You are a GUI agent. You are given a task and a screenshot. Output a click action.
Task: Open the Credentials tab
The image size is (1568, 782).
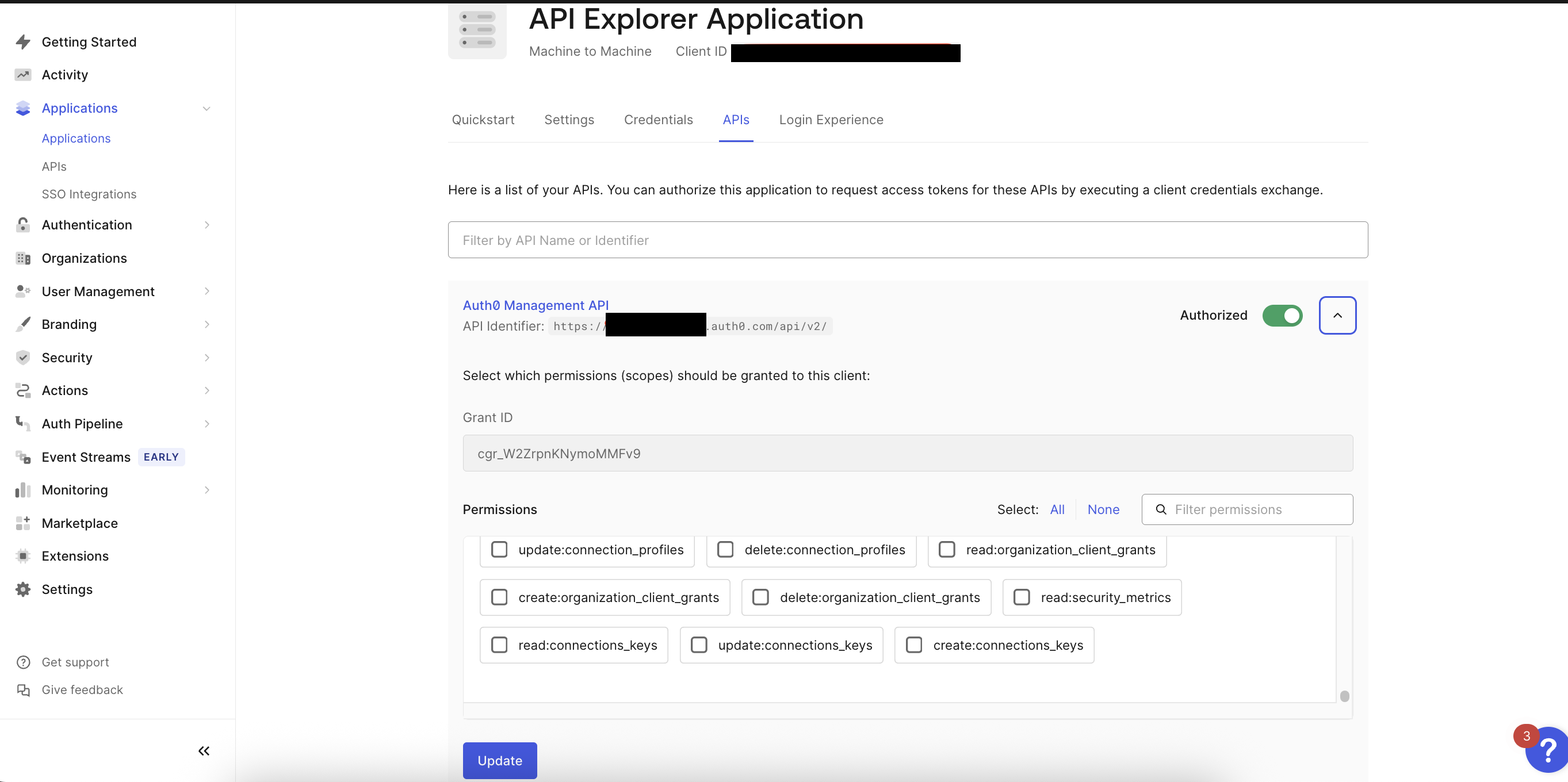658,120
